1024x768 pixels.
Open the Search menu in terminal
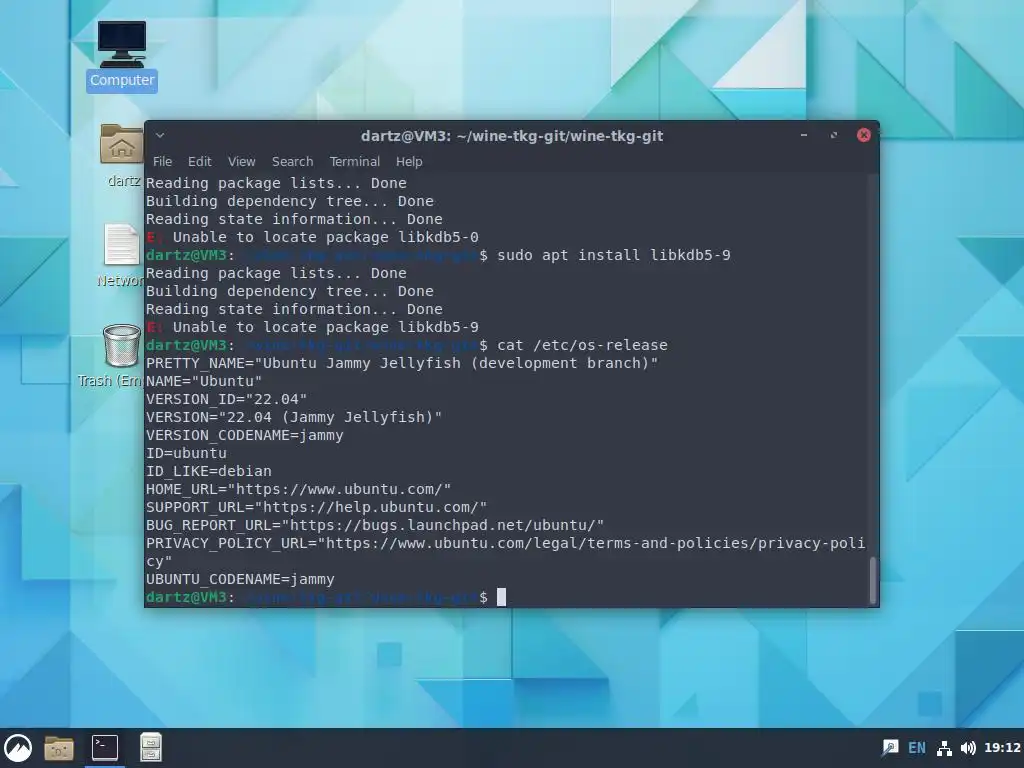[x=293, y=161]
